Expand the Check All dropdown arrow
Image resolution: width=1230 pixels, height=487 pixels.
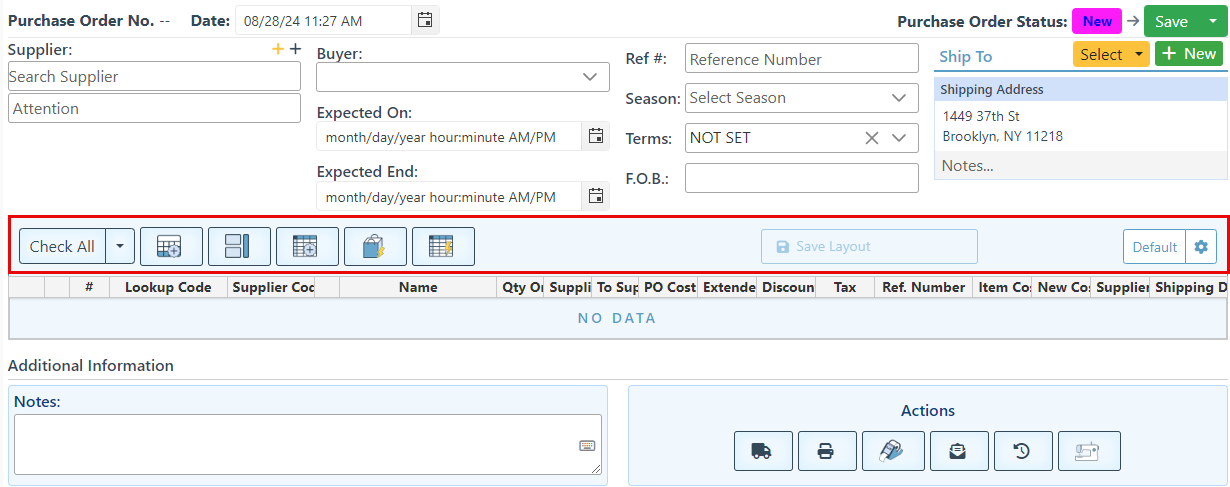pos(120,246)
